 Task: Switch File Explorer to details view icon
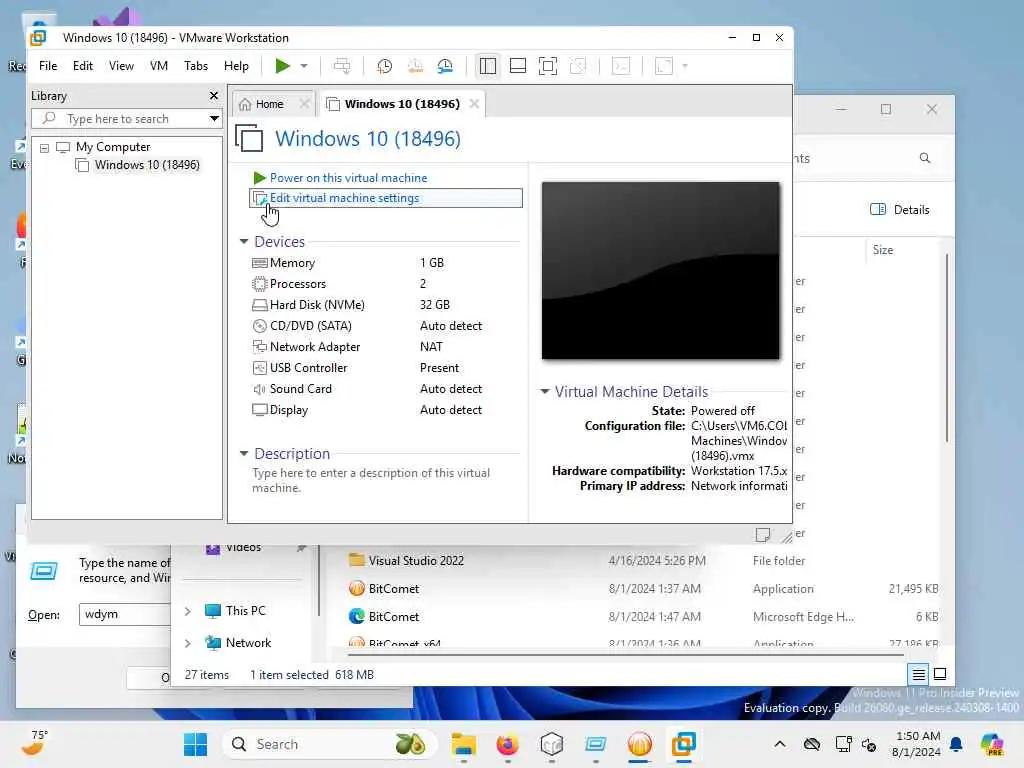tap(918, 675)
